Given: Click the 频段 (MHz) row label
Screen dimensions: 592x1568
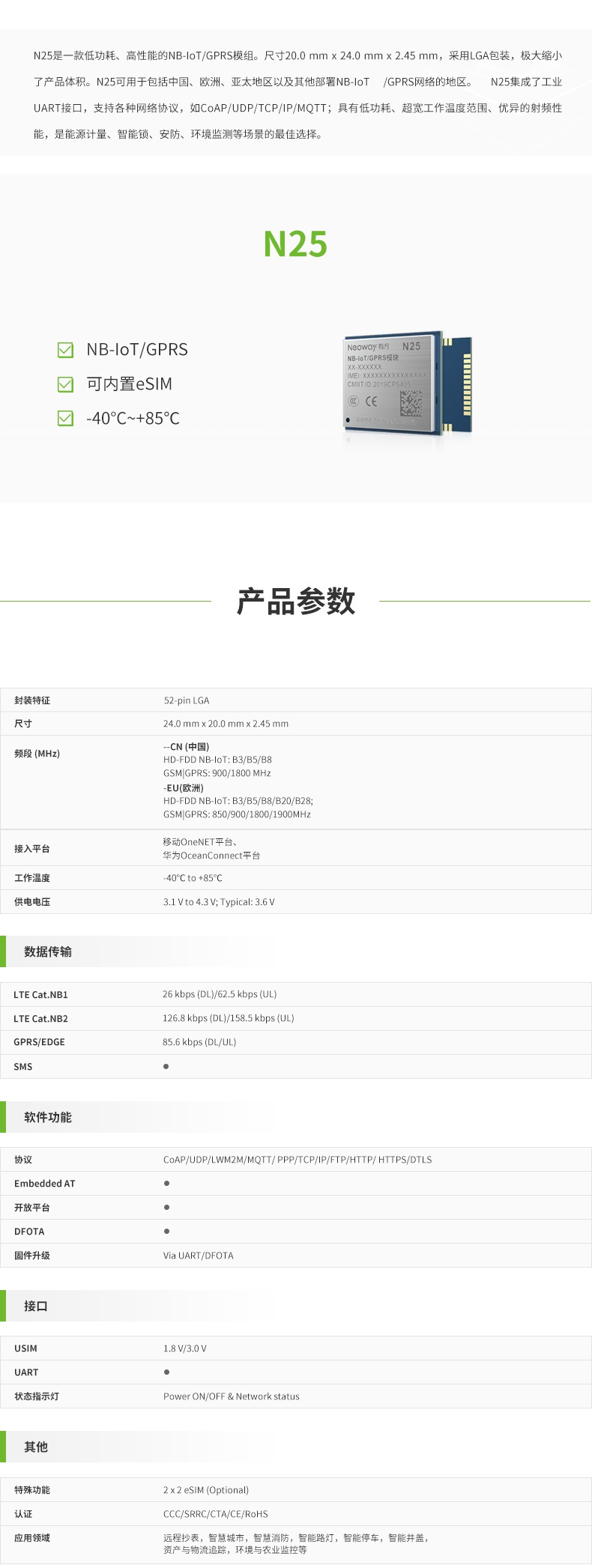Looking at the screenshot, I should click(x=37, y=754).
